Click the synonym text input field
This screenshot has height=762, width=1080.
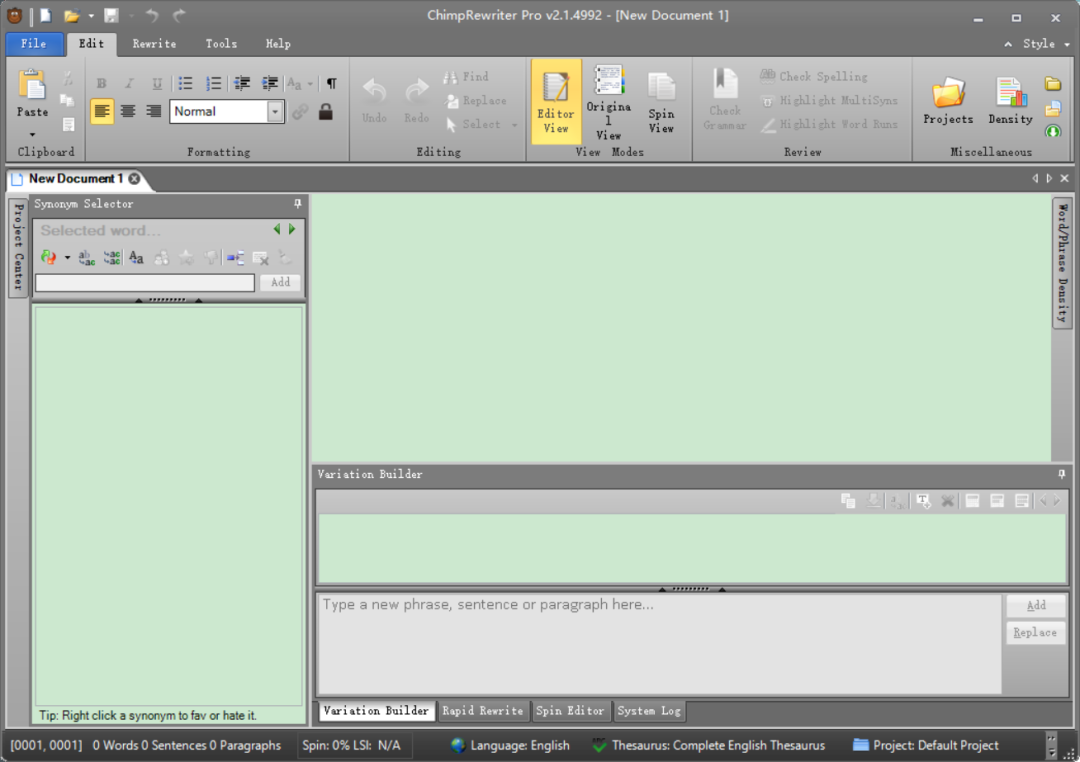(x=145, y=282)
